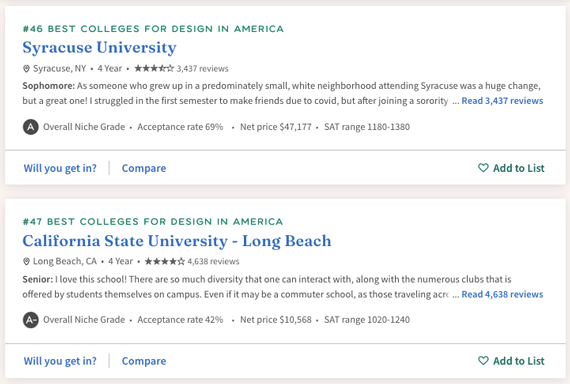Click heart icon for Long Beach card
570x384 pixels.
pyautogui.click(x=483, y=360)
